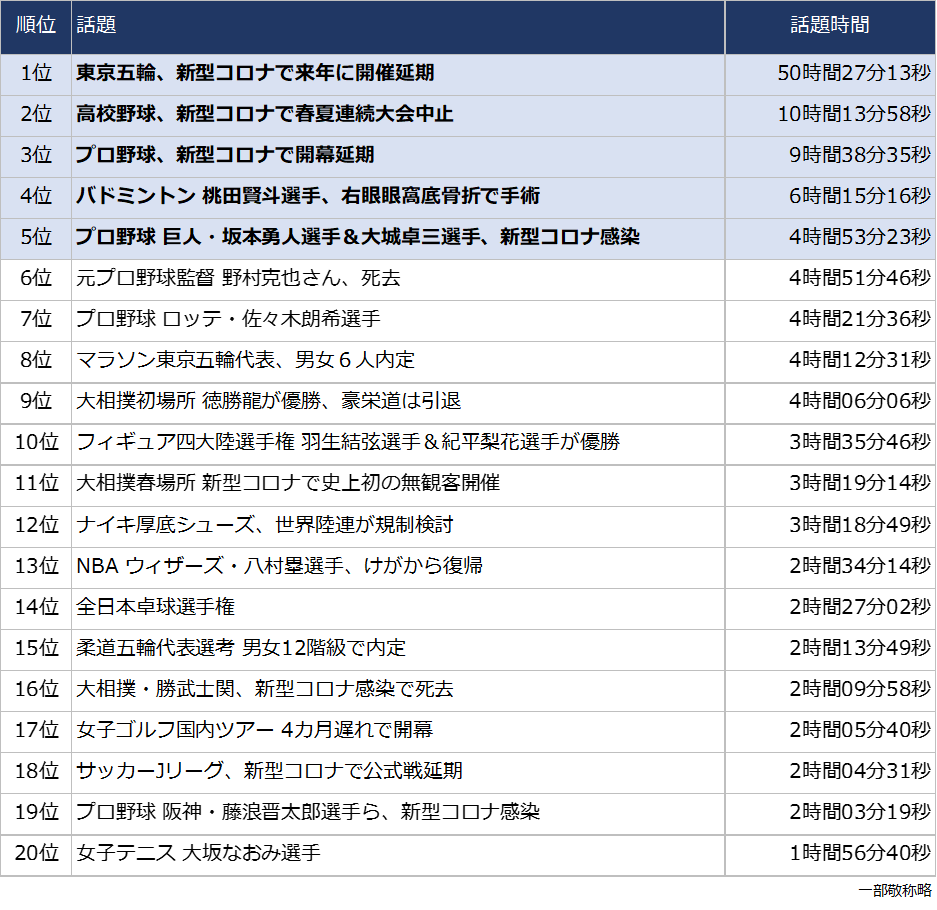This screenshot has height=910, width=937.
Task: Click the 話題時間 column header
Action: [829, 27]
